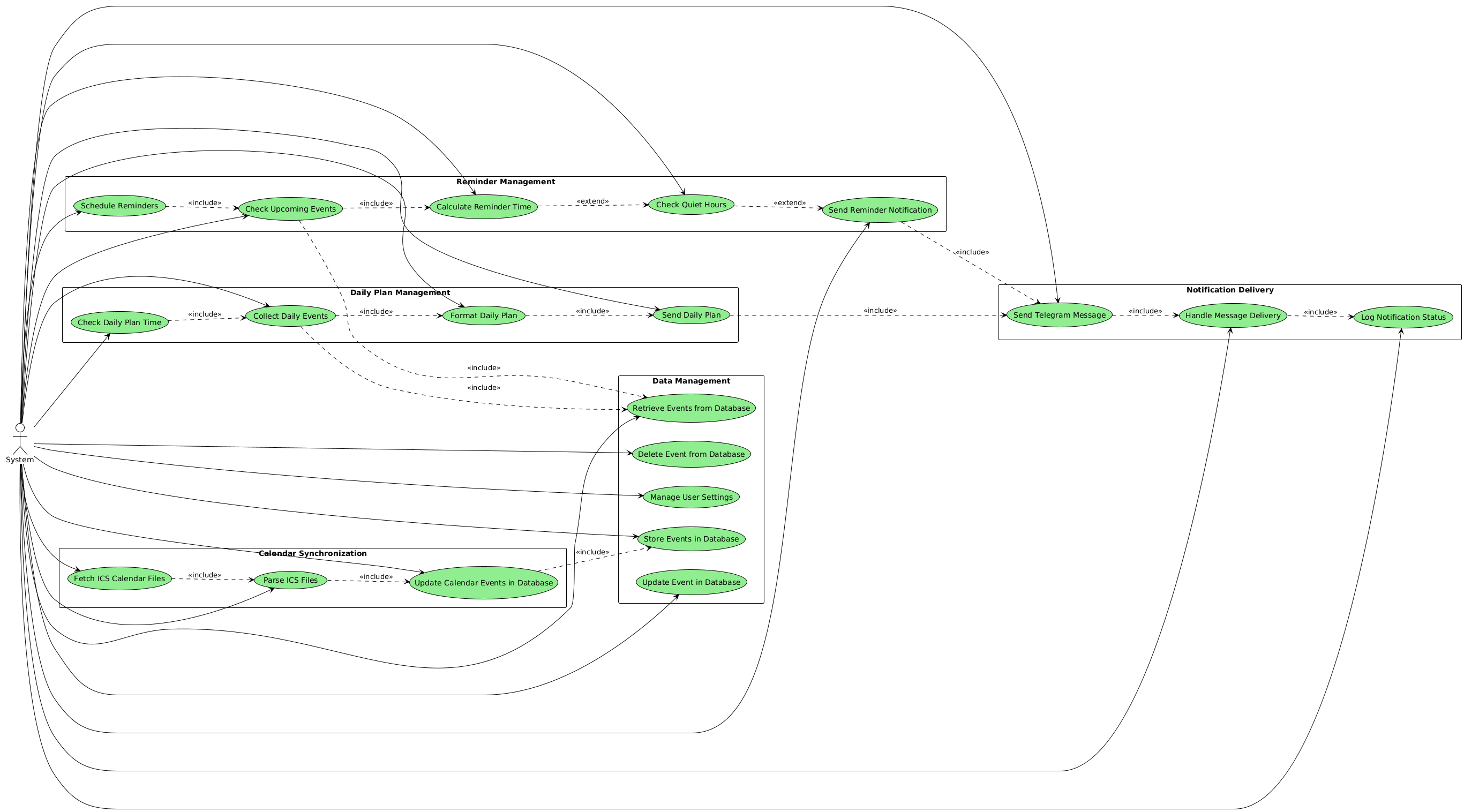The width and height of the screenshot is (1464, 812).
Task: Click the Send Telegram Message oval
Action: [1060, 315]
